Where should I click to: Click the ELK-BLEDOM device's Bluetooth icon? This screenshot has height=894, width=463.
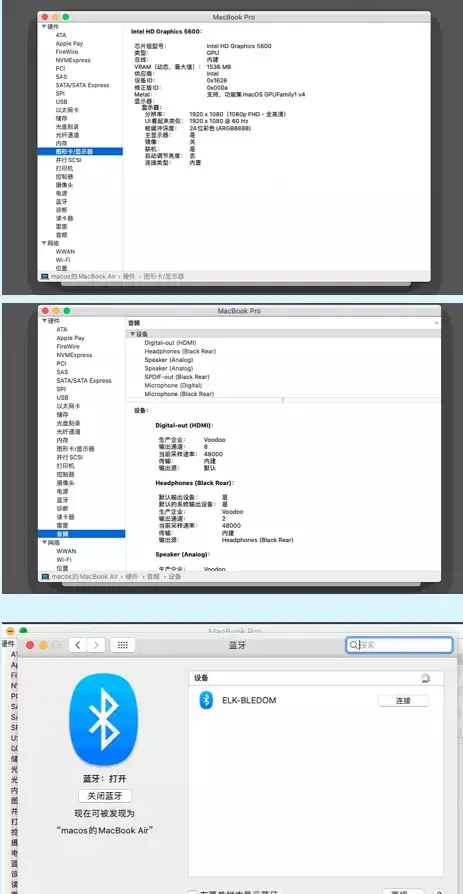206,700
